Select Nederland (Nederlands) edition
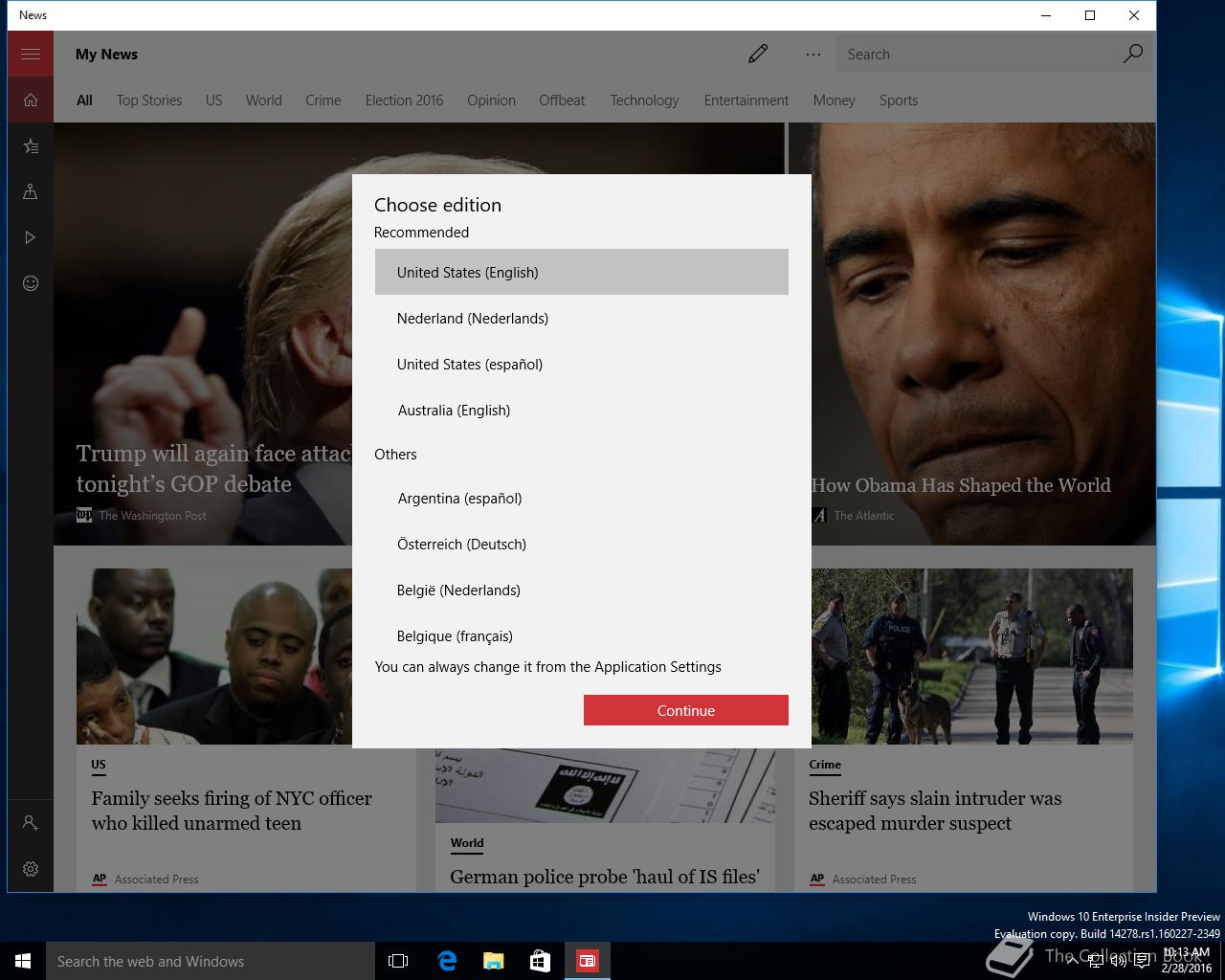Screen dimensions: 1225x980 (582, 318)
